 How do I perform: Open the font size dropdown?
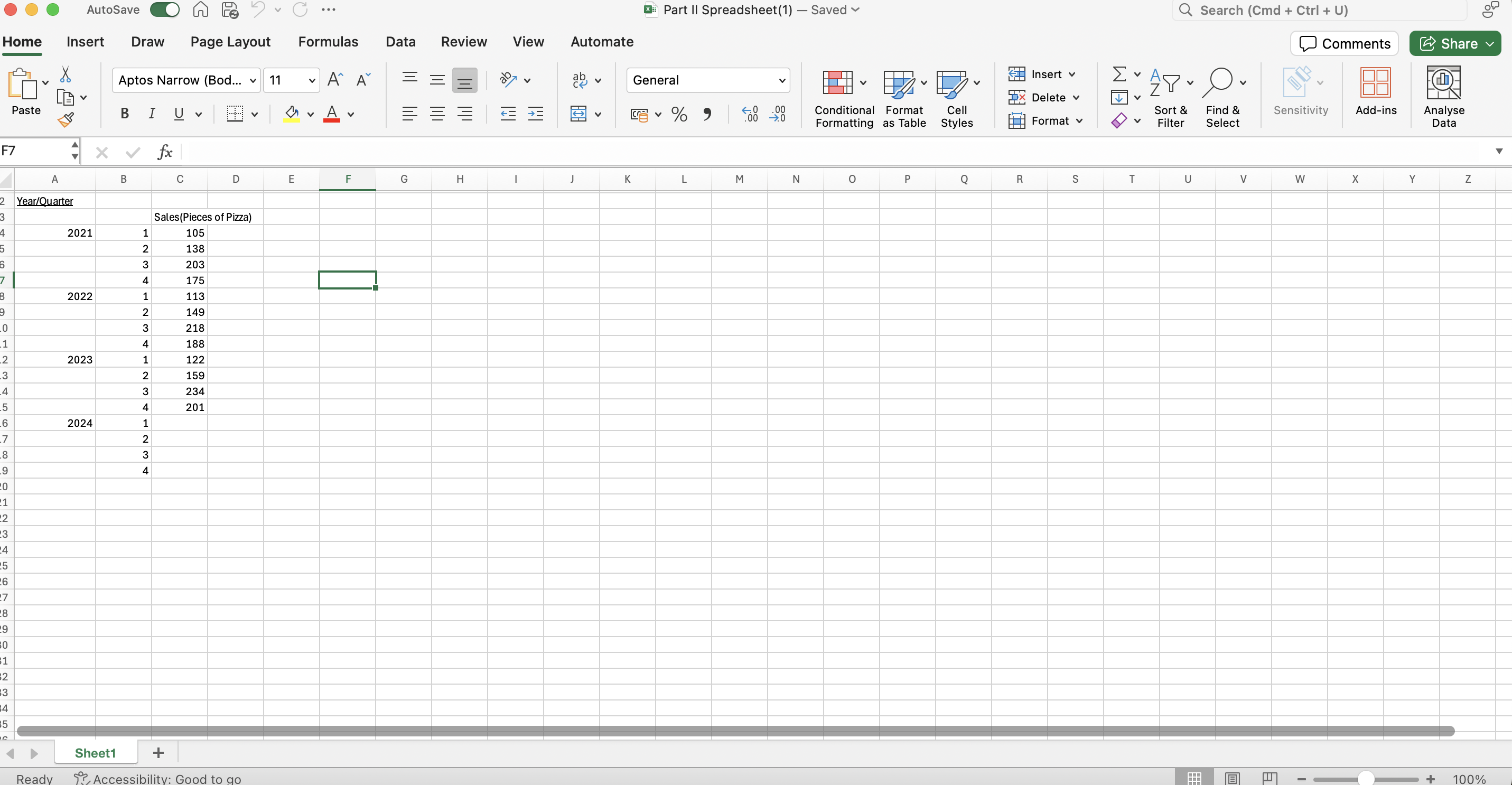[312, 80]
